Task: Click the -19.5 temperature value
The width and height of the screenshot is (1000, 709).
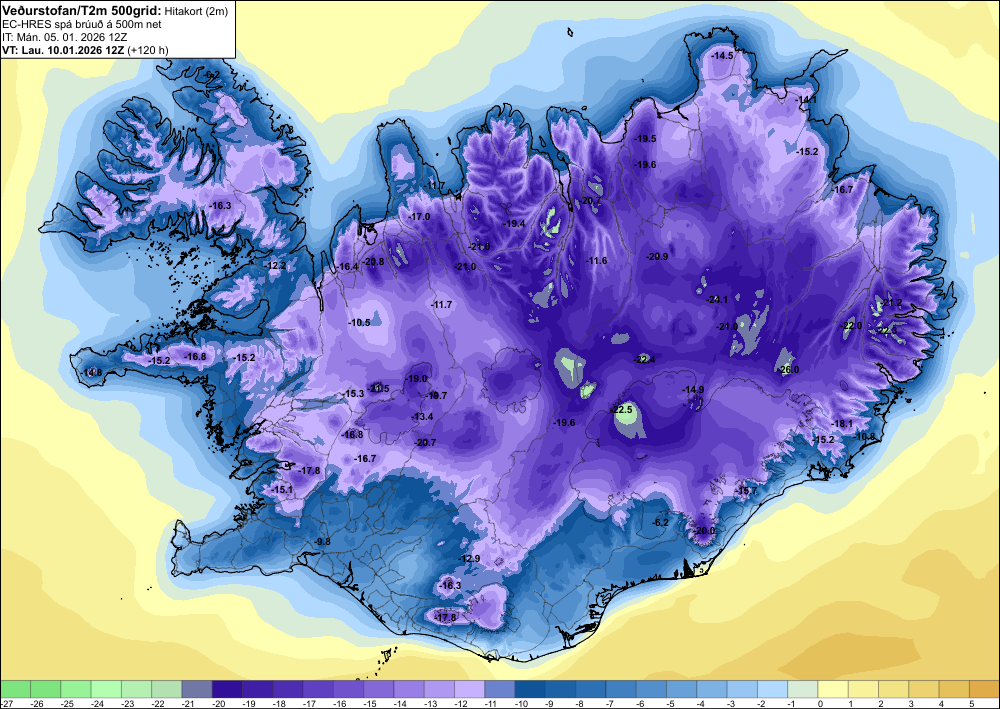Action: point(645,138)
